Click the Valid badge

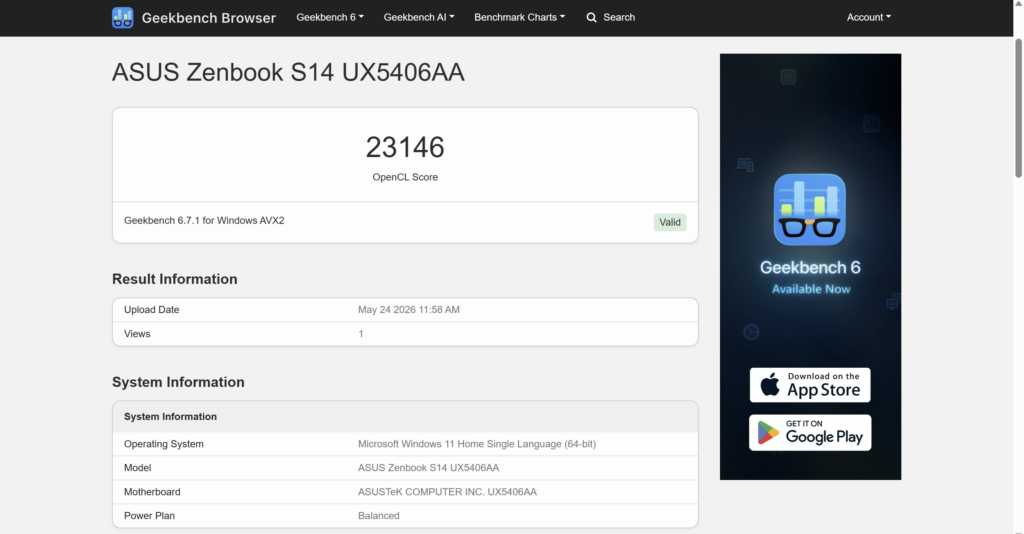click(x=670, y=222)
